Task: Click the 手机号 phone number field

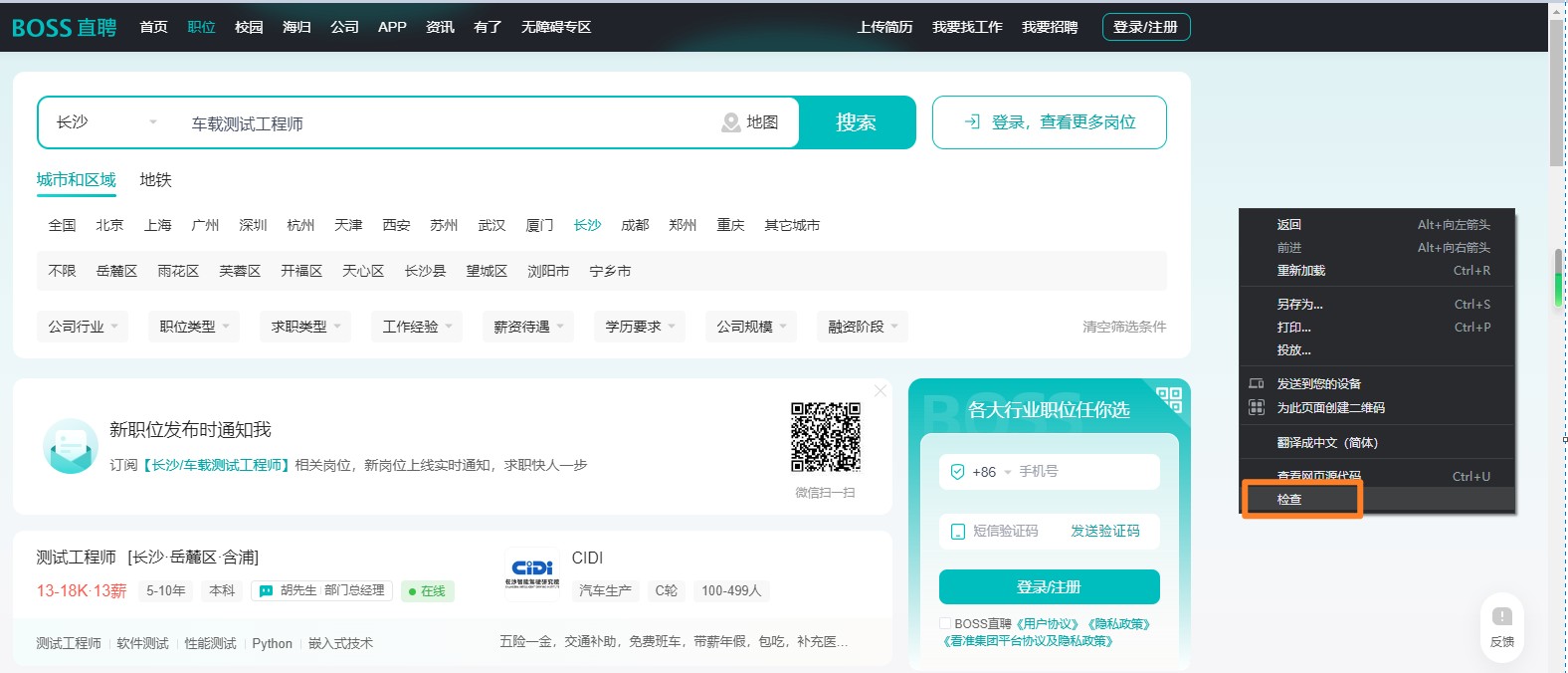Action: pyautogui.click(x=1084, y=472)
